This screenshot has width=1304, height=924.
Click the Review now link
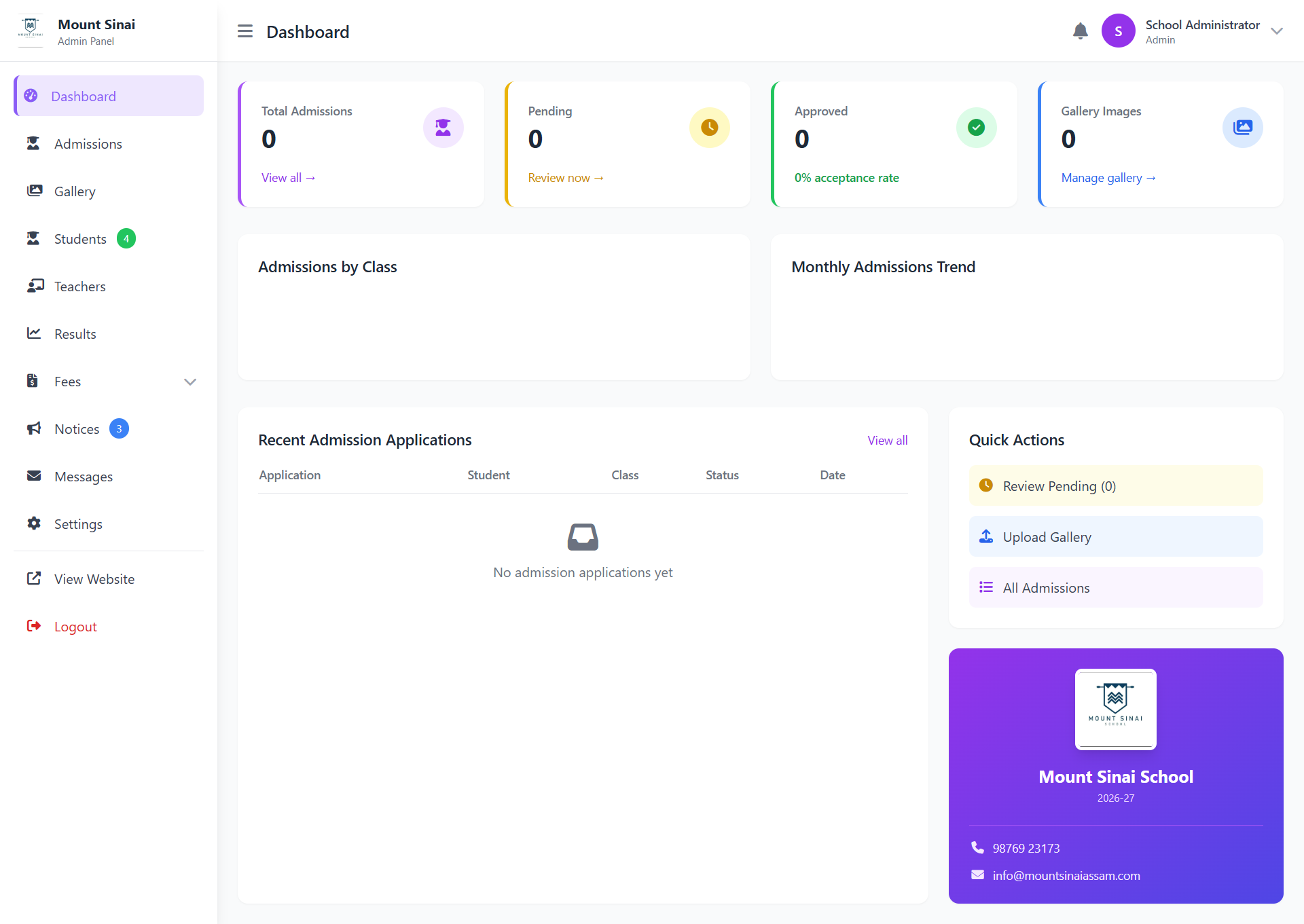click(x=565, y=178)
